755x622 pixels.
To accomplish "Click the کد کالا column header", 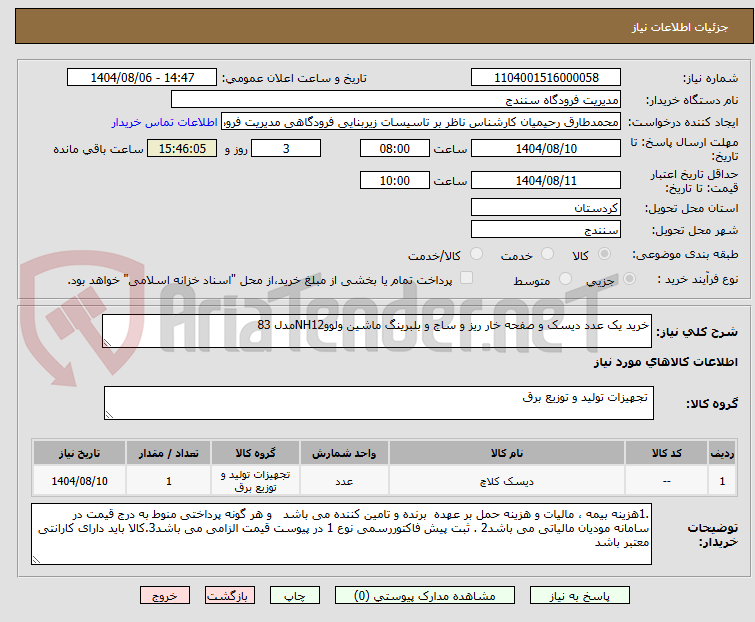I will click(666, 454).
